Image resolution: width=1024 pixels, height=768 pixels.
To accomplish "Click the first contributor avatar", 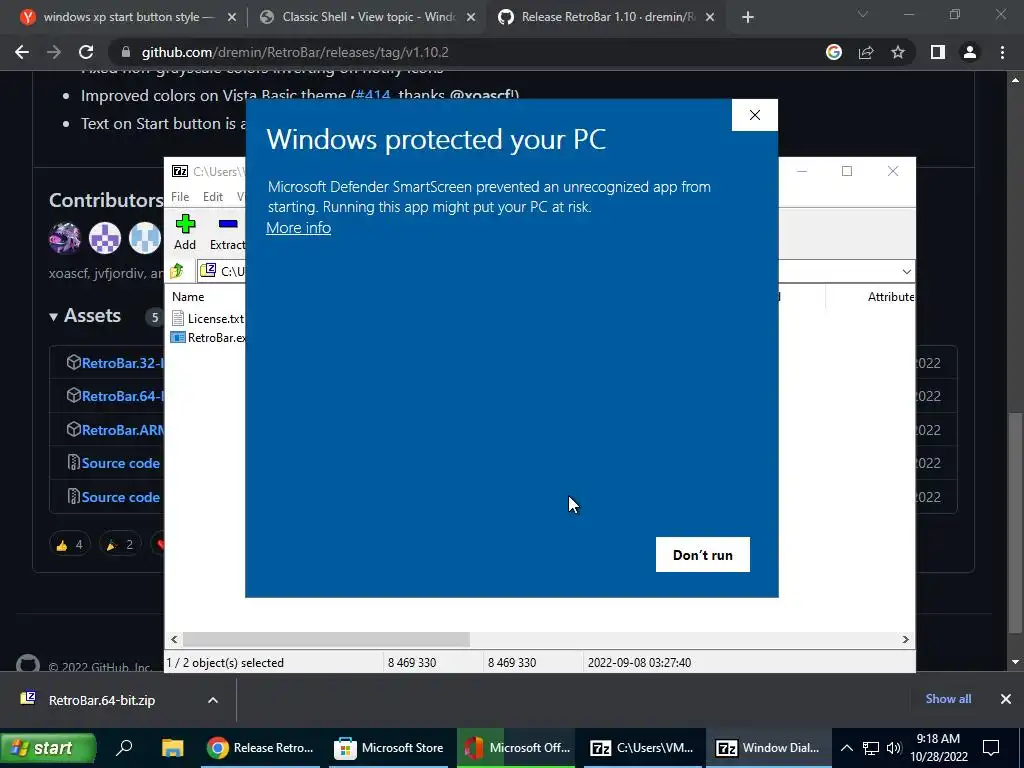I will click(65, 237).
